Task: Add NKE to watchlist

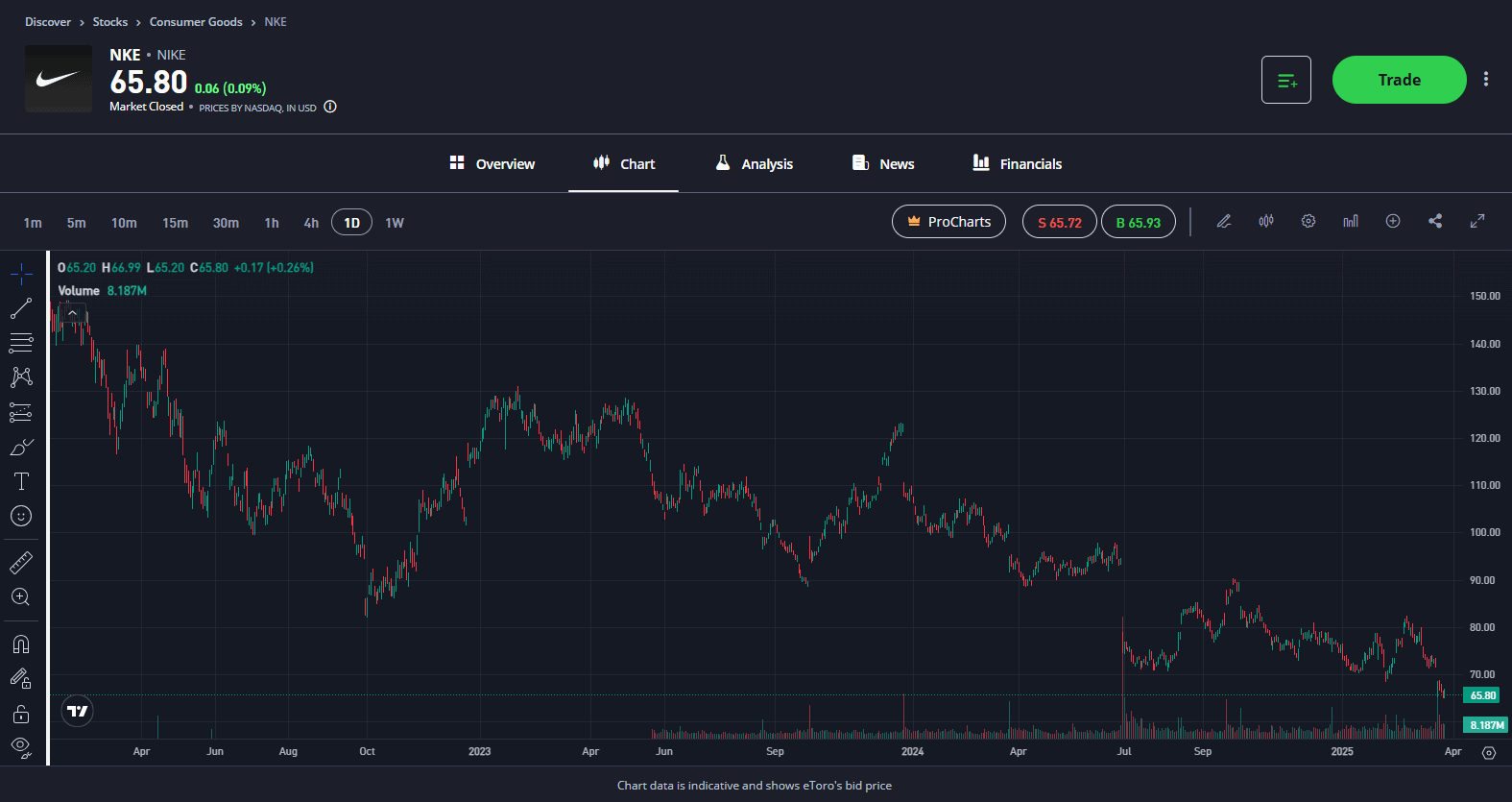Action: pyautogui.click(x=1286, y=80)
